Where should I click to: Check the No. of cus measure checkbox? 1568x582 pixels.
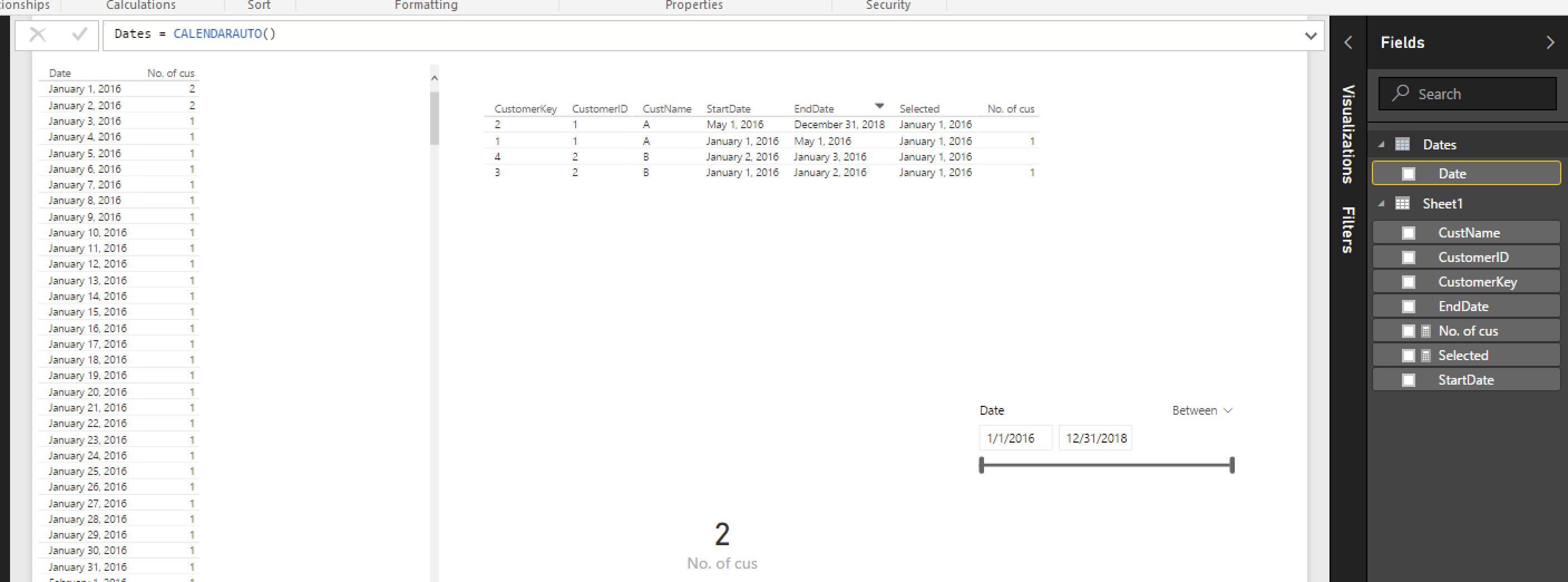tap(1408, 331)
